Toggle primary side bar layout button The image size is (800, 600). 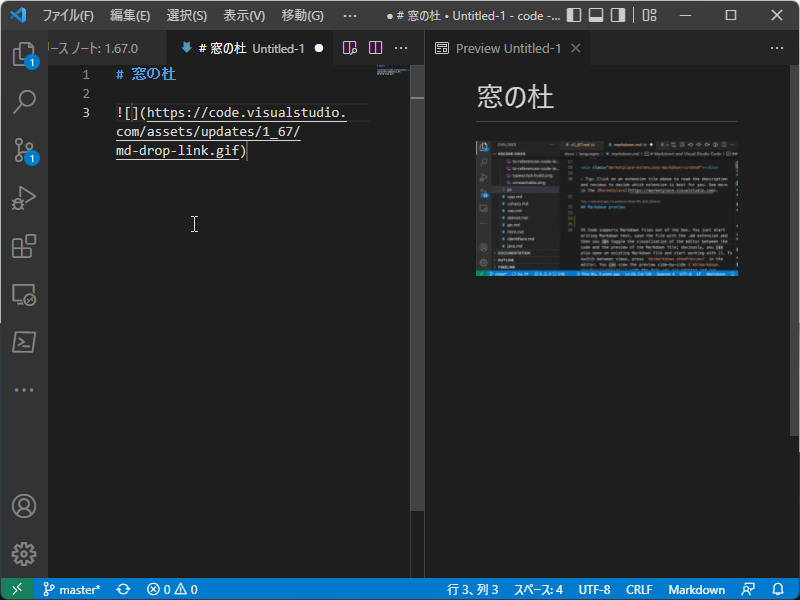(x=574, y=15)
